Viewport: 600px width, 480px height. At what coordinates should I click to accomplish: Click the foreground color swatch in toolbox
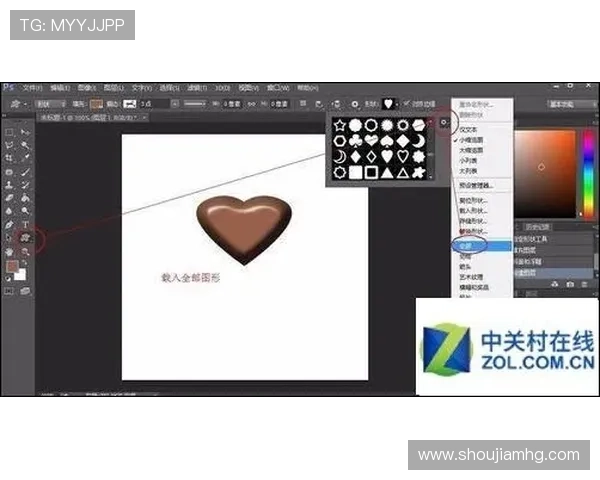click(x=12, y=266)
